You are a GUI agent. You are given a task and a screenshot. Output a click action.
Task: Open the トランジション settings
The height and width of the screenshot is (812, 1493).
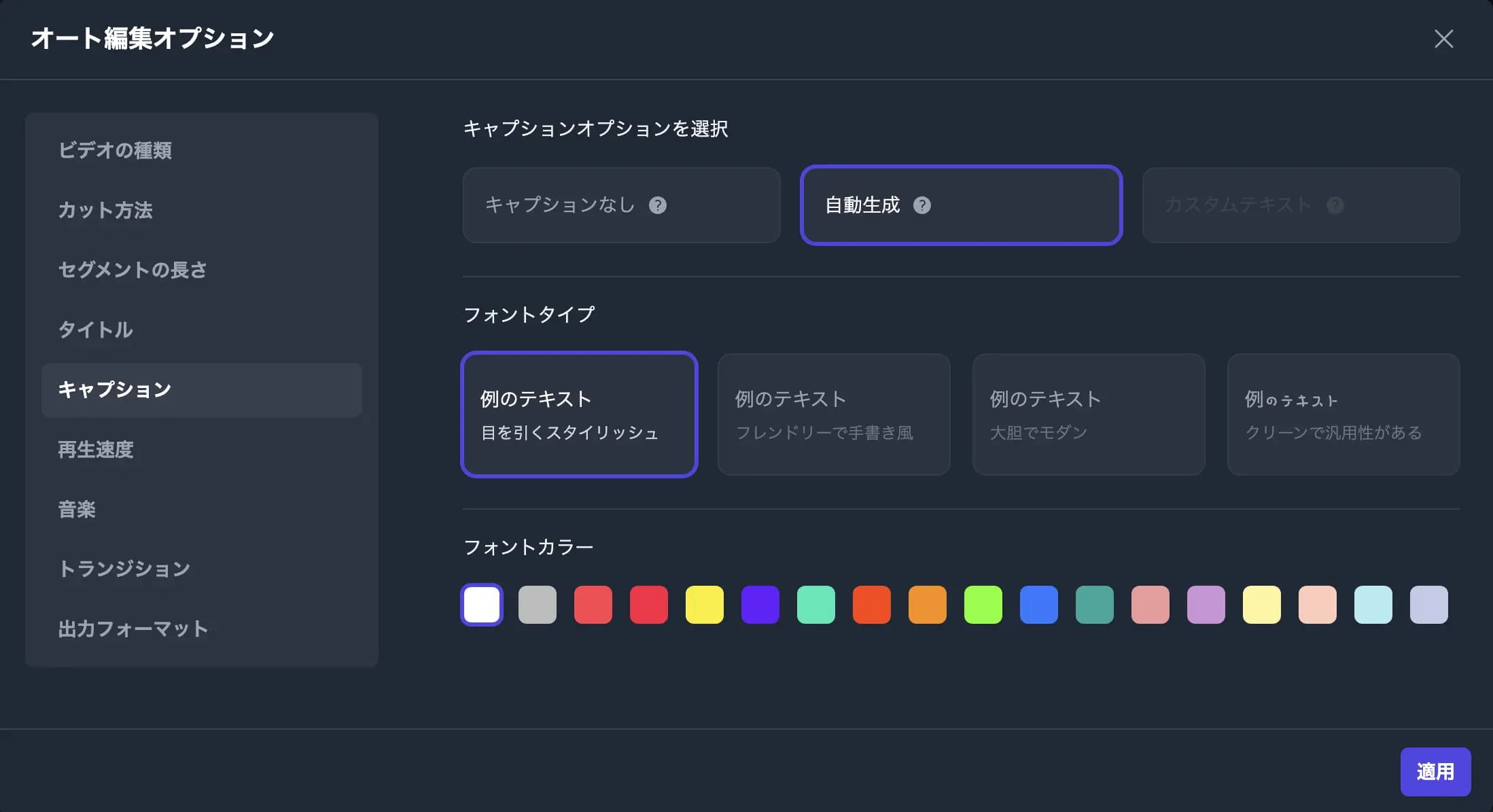pyautogui.click(x=124, y=569)
